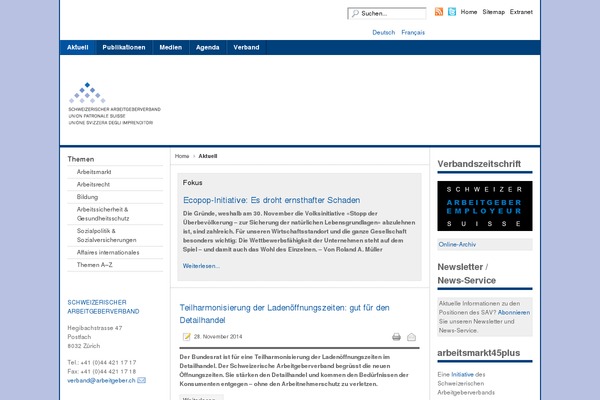Open Arbeitssicherheit & Gesundheitsschutz topic

[x=103, y=214]
